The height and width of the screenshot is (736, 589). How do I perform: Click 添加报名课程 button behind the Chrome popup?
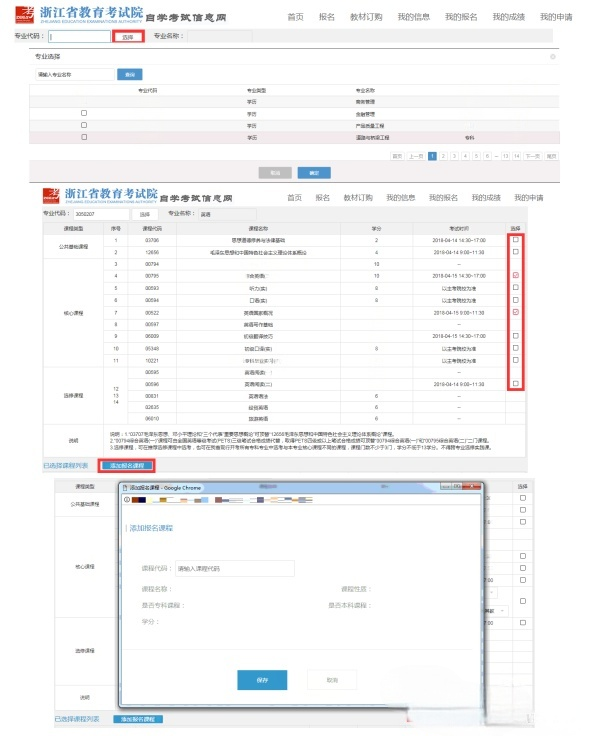point(138,719)
